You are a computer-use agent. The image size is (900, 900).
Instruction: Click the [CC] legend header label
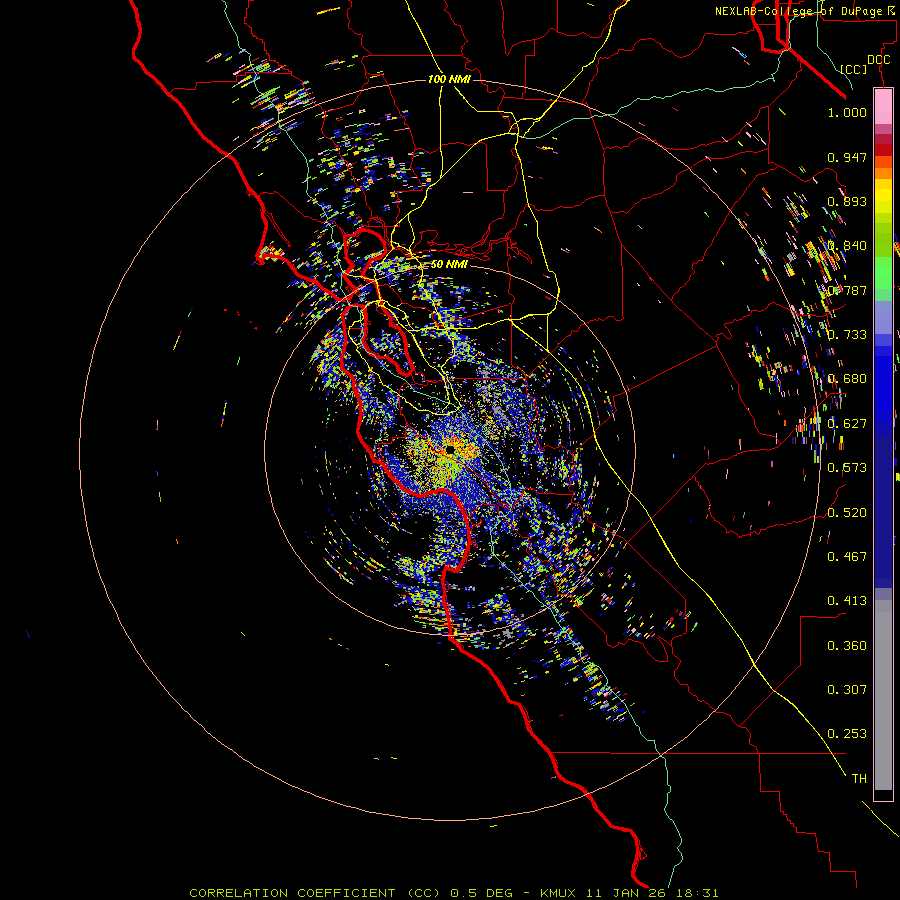[854, 69]
